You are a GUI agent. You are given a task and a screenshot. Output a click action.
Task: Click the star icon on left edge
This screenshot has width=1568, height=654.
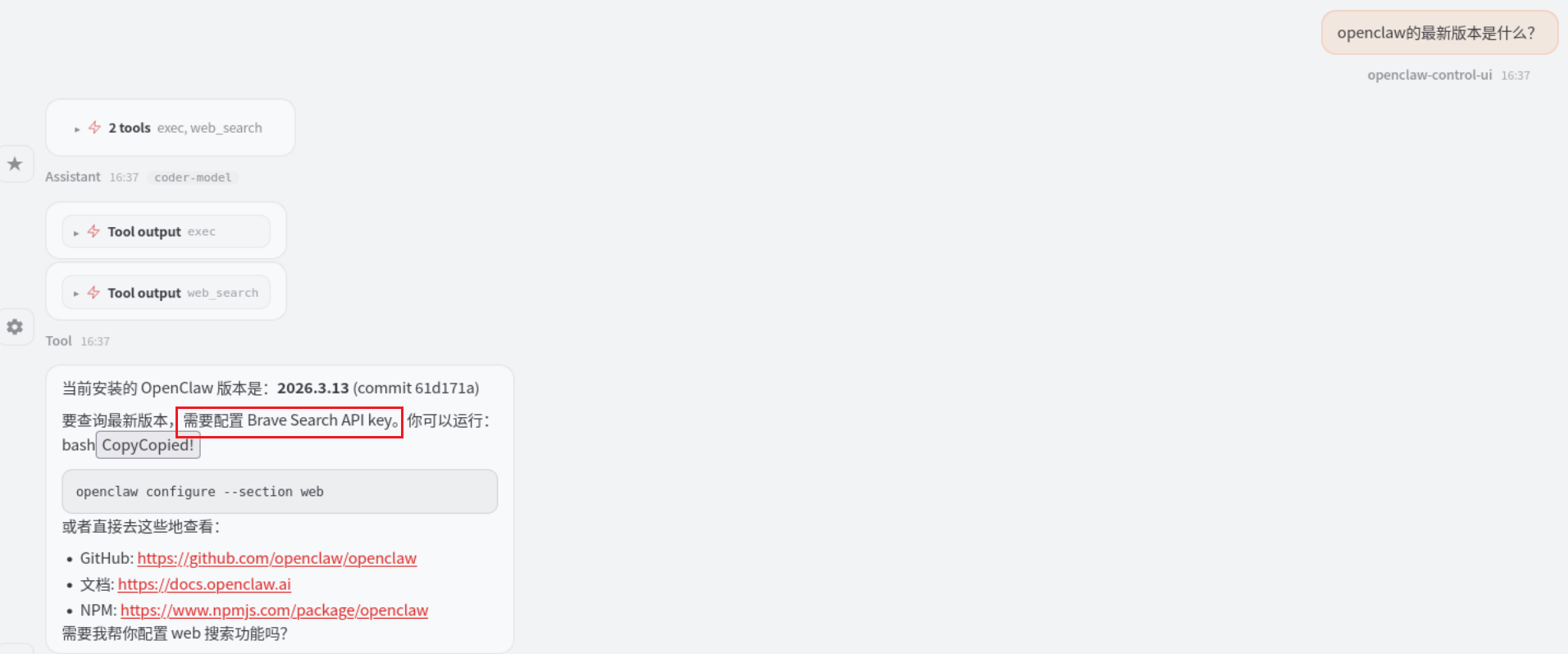pos(15,164)
